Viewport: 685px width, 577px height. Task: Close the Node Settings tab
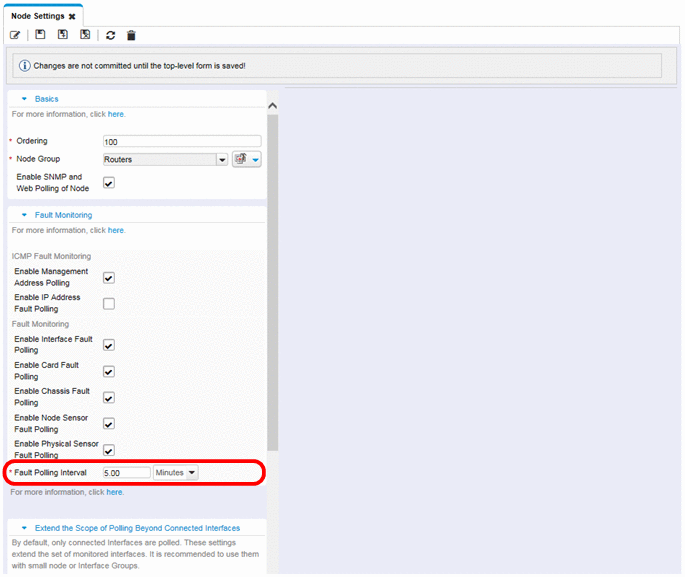click(x=72, y=17)
